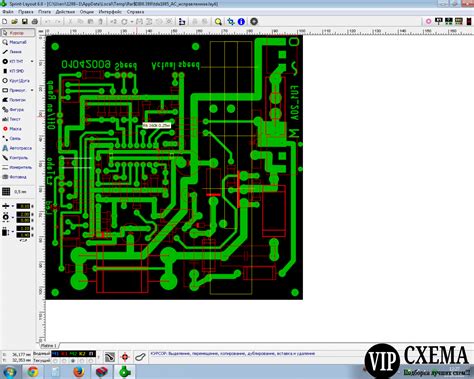This screenshot has width=474, height=379.
Task: Click the red crosshair icon in status bar
Action: click(x=125, y=357)
